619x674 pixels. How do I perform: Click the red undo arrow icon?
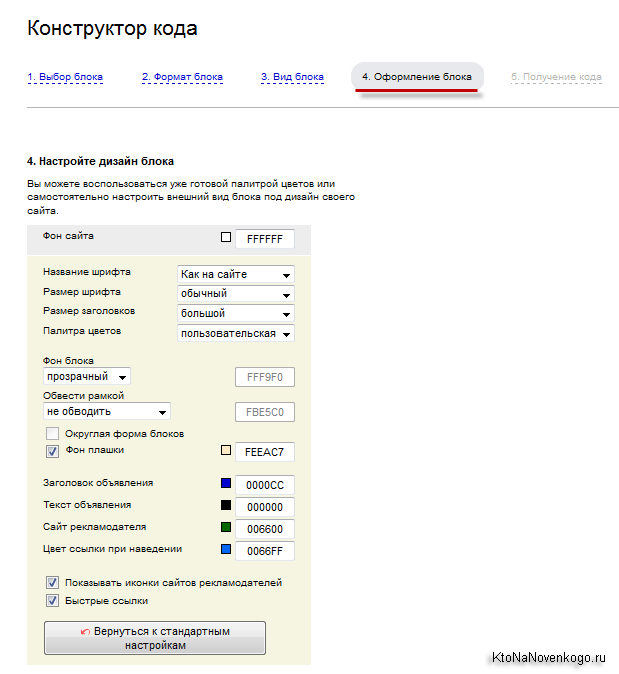click(x=85, y=631)
